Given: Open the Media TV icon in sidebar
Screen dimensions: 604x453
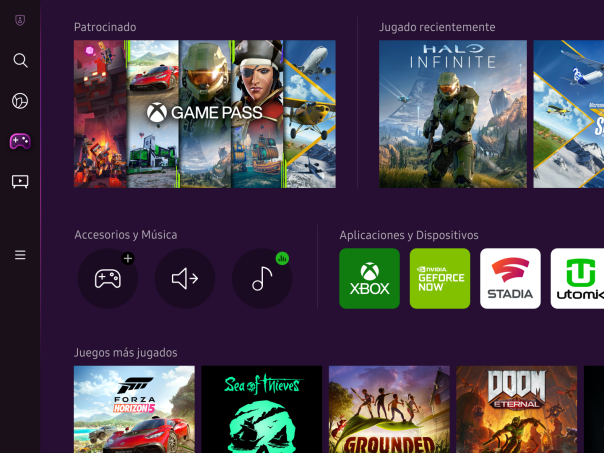Looking at the screenshot, I should [x=20, y=181].
